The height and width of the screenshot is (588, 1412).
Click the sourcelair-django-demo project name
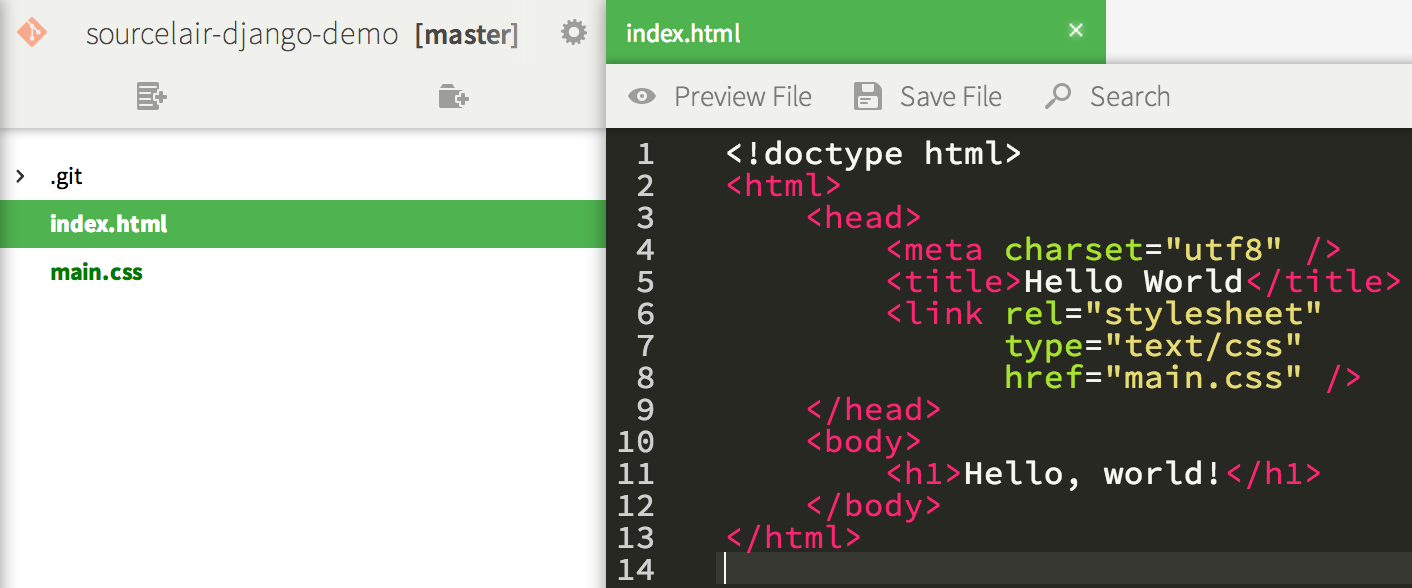pyautogui.click(x=242, y=34)
